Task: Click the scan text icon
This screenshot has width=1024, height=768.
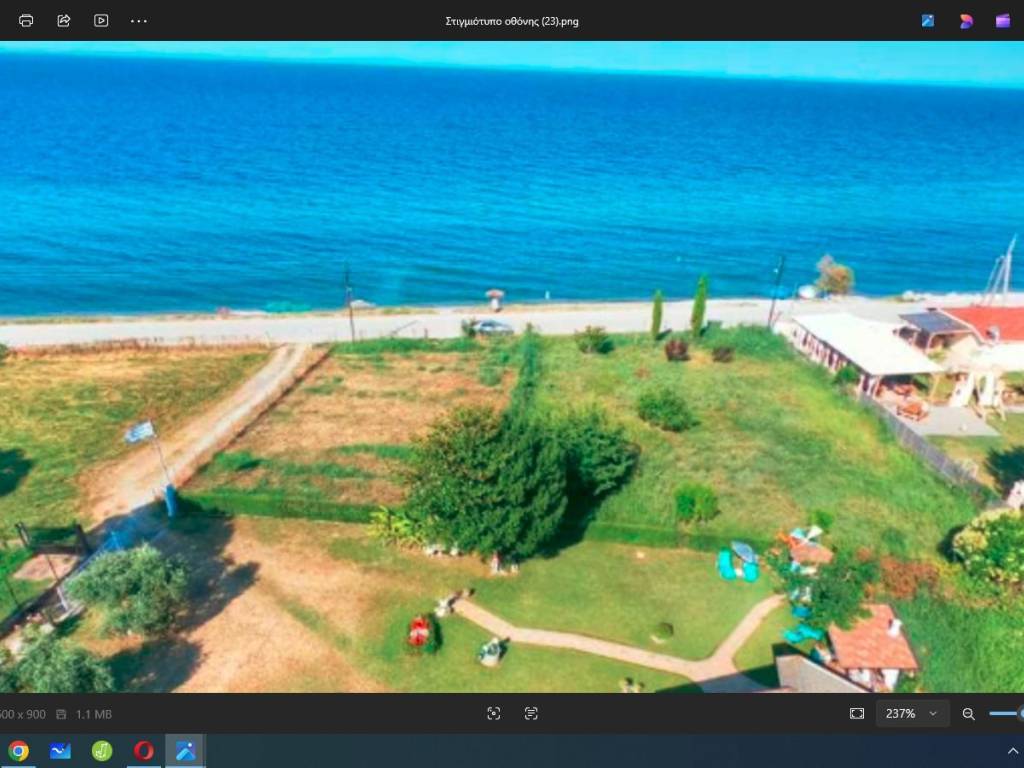Action: tap(531, 713)
